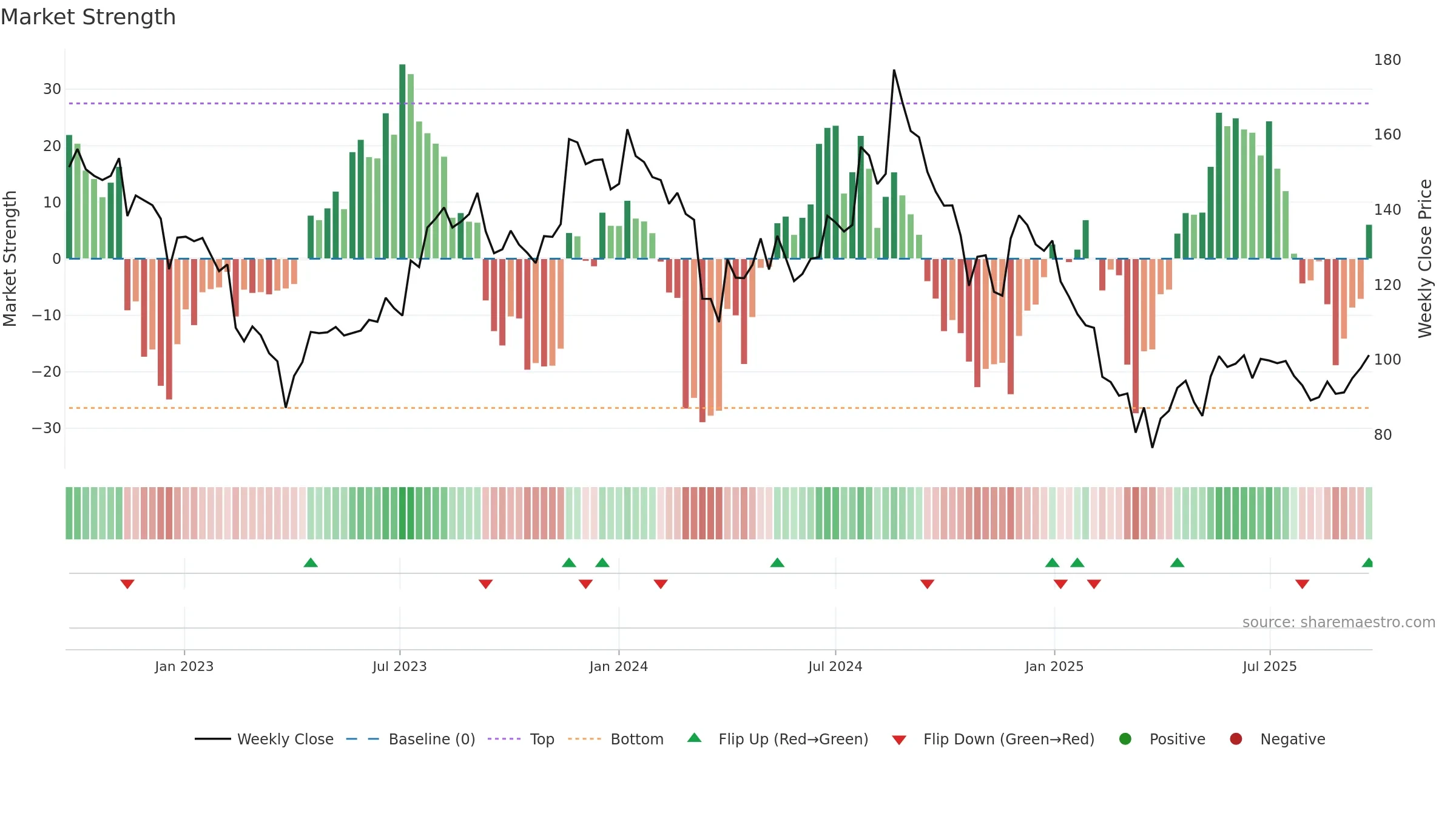Click the 'source: sharemaestro.com' credit text
1456x819 pixels.
coord(1339,622)
